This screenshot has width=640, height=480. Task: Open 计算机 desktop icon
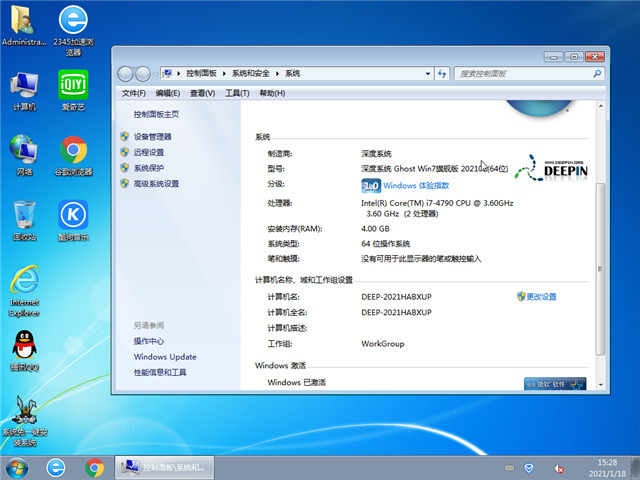coord(24,91)
